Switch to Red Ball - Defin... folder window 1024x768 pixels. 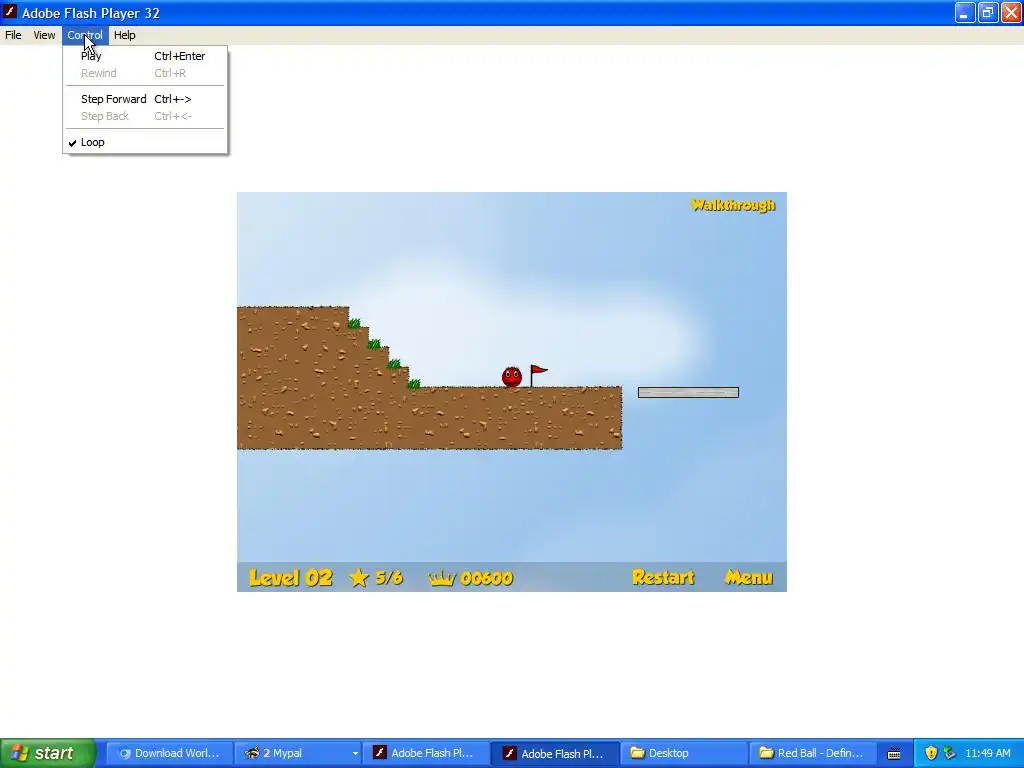click(x=813, y=753)
